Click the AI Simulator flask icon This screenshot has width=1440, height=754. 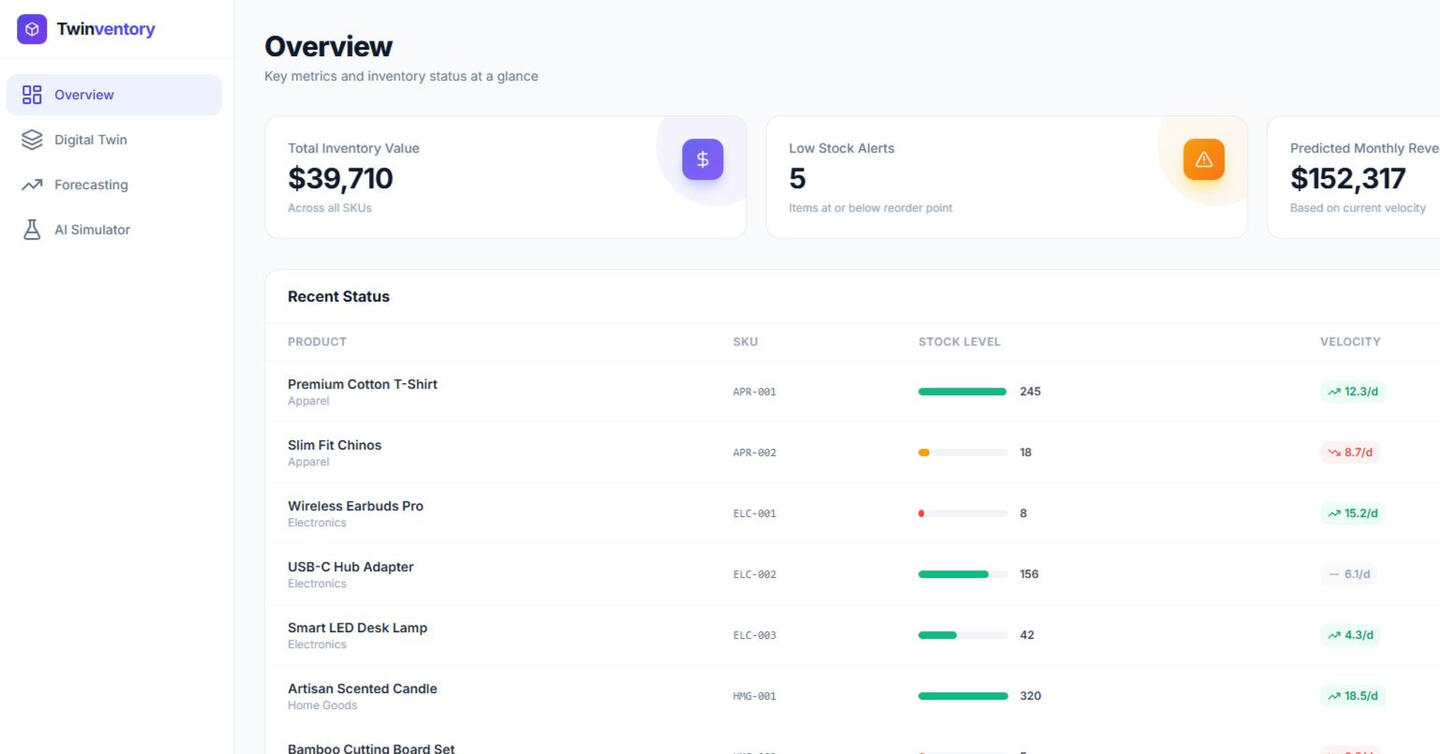click(x=32, y=230)
